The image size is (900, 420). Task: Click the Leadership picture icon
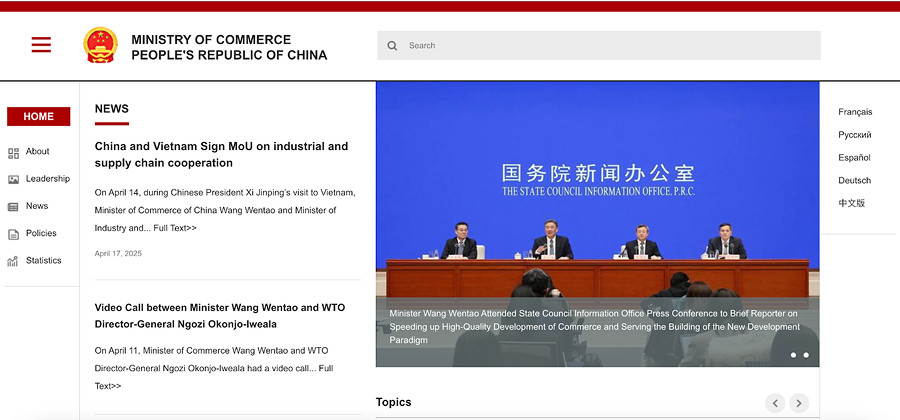point(13,180)
